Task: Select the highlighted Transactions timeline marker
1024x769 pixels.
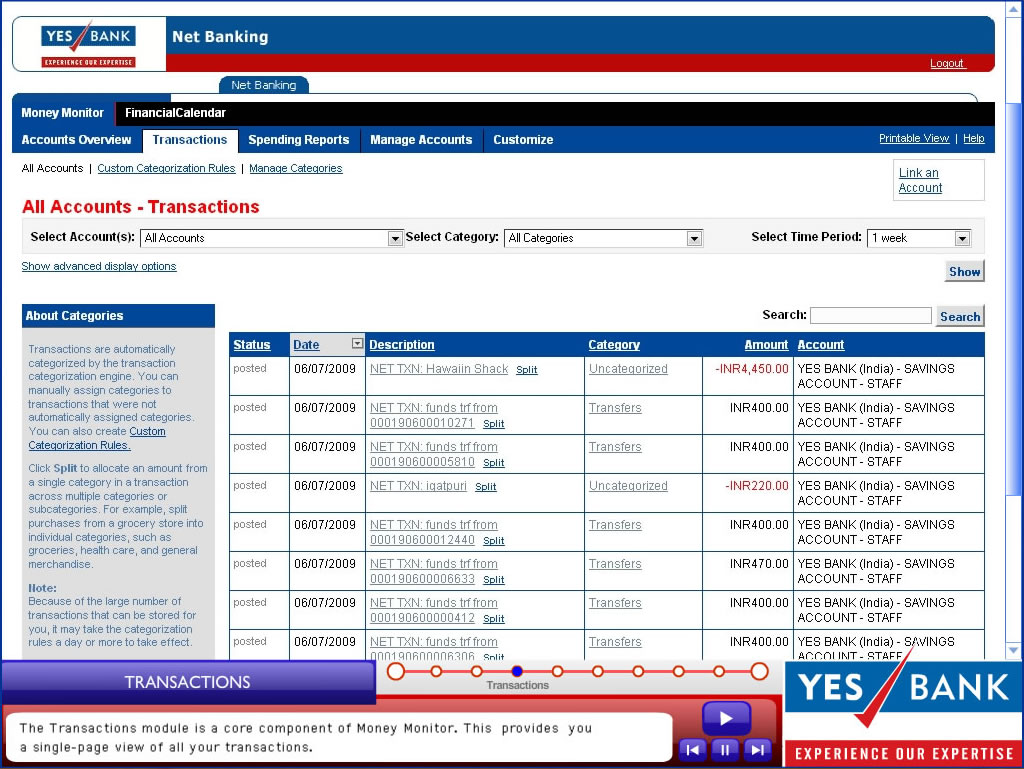Action: pyautogui.click(x=517, y=671)
